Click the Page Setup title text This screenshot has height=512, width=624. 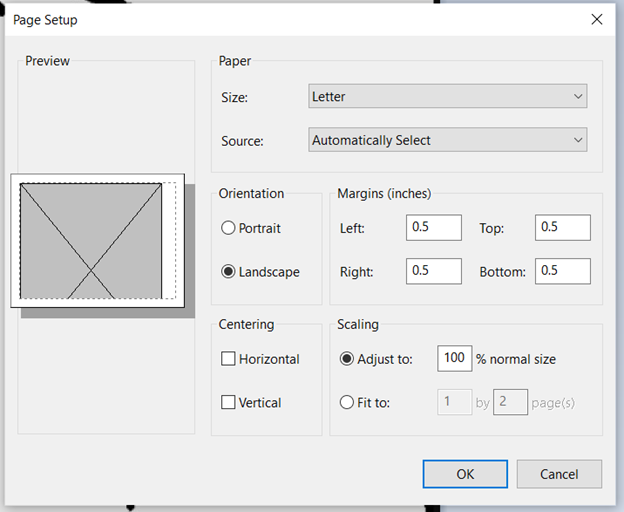(45, 20)
